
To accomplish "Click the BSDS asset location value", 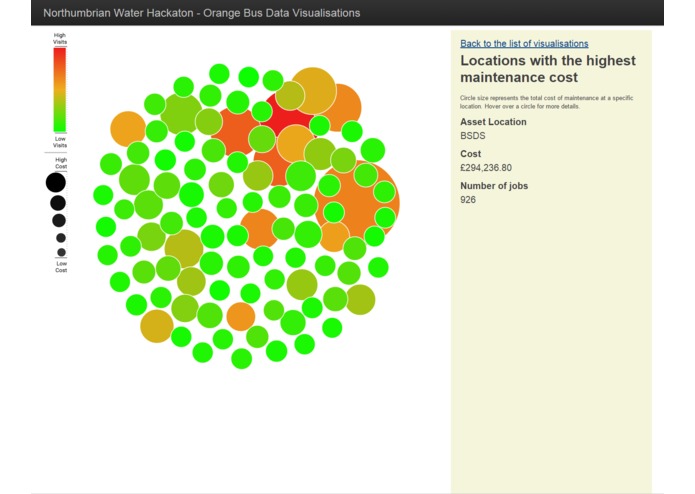I will (472, 136).
